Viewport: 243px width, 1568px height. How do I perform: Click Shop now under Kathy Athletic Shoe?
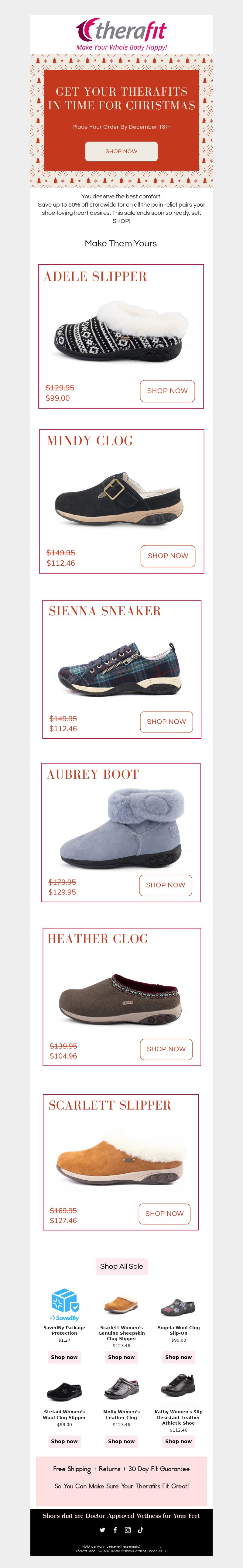pos(178,1441)
